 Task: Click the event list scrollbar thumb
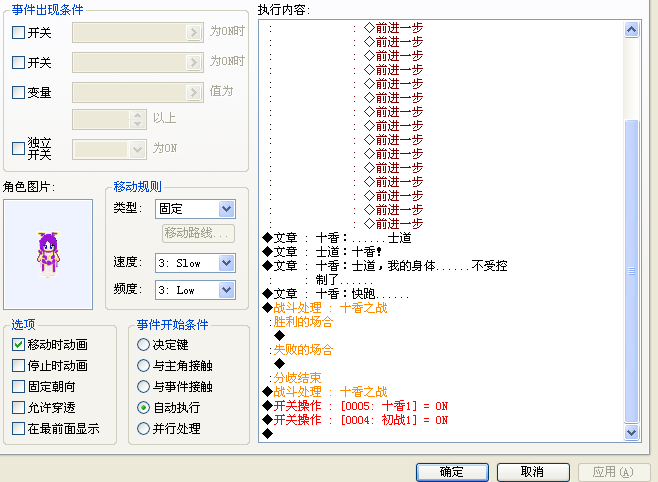point(632,271)
